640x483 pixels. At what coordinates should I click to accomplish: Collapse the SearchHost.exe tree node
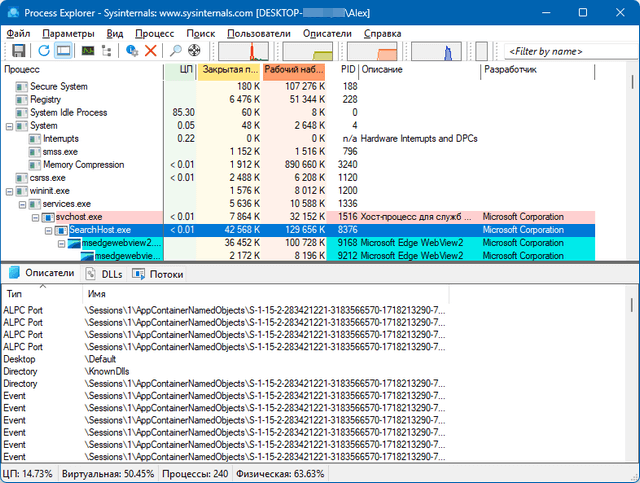point(49,231)
